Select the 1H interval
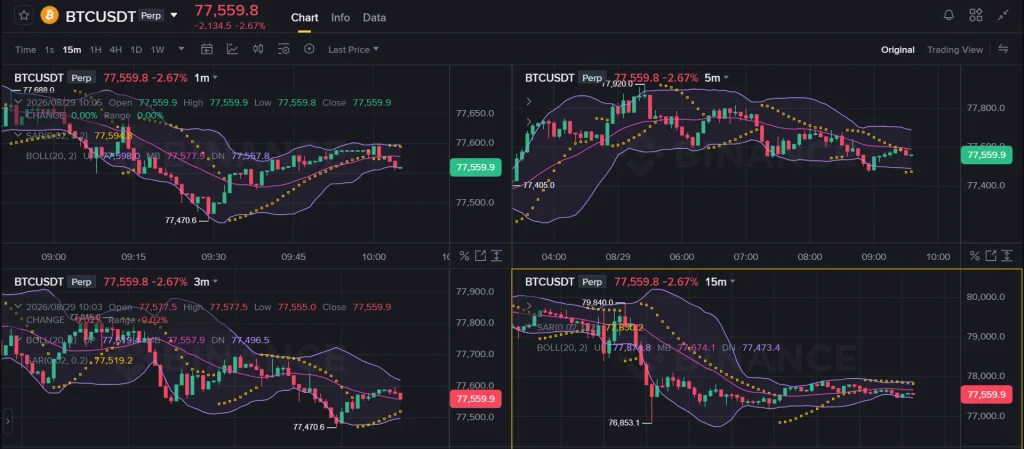Screen dimensions: 1024x449 tap(95, 50)
